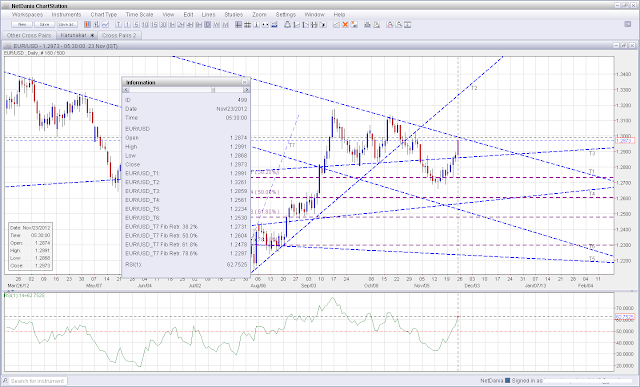Viewport: 640px width, 387px height.
Task: Select the Daily 'D' time scale
Action: 207,24
